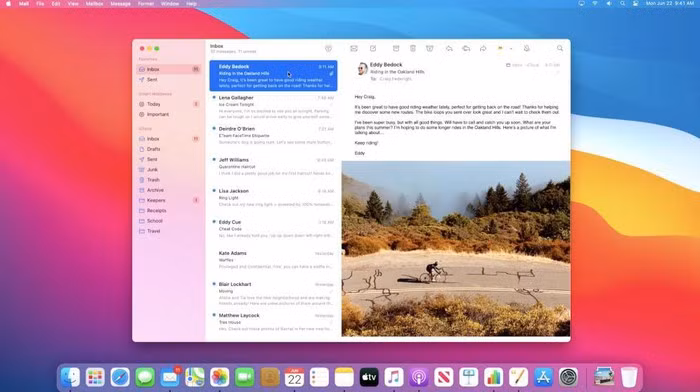
Task: Move the message to Junk with the toolbar icon
Action: (x=429, y=48)
